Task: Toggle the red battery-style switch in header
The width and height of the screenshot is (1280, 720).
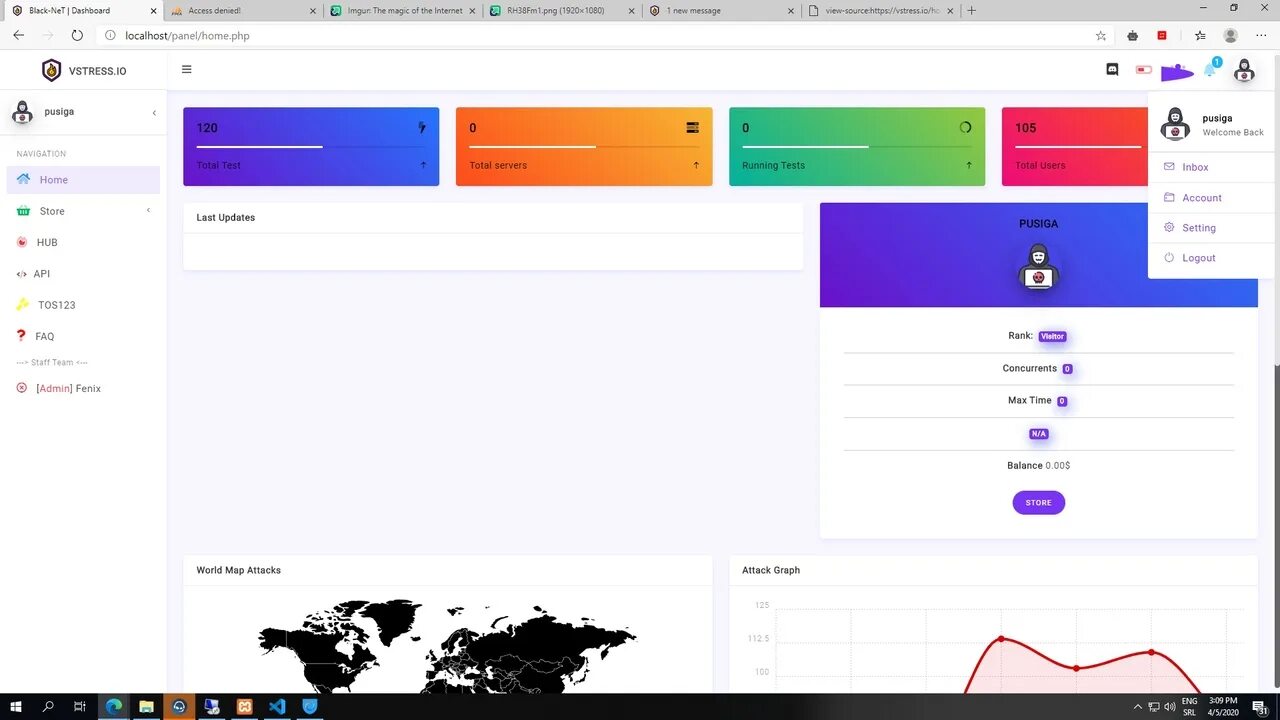Action: tap(1144, 70)
